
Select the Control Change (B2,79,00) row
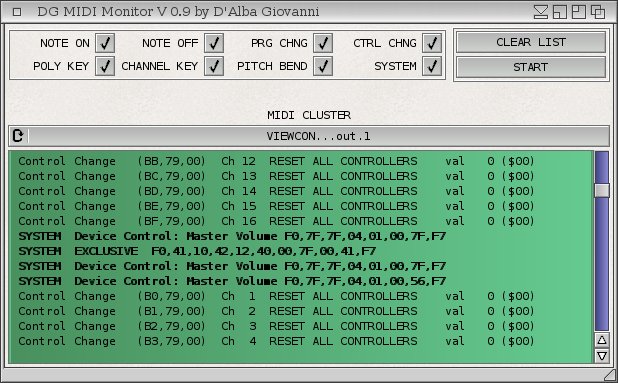coord(301,326)
